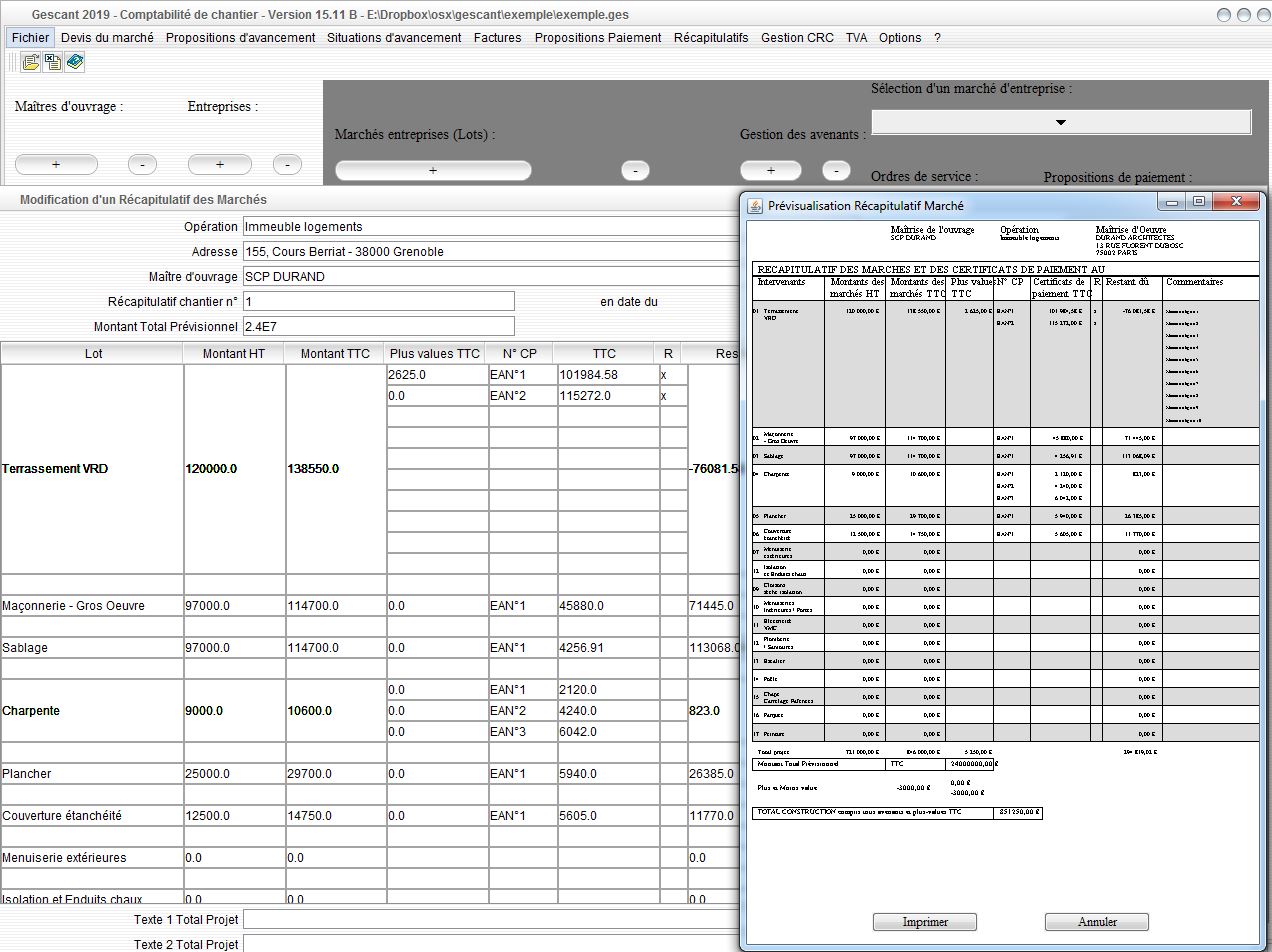This screenshot has height=952, width=1272.
Task: Open the Récapitulatifs menu
Action: (711, 38)
